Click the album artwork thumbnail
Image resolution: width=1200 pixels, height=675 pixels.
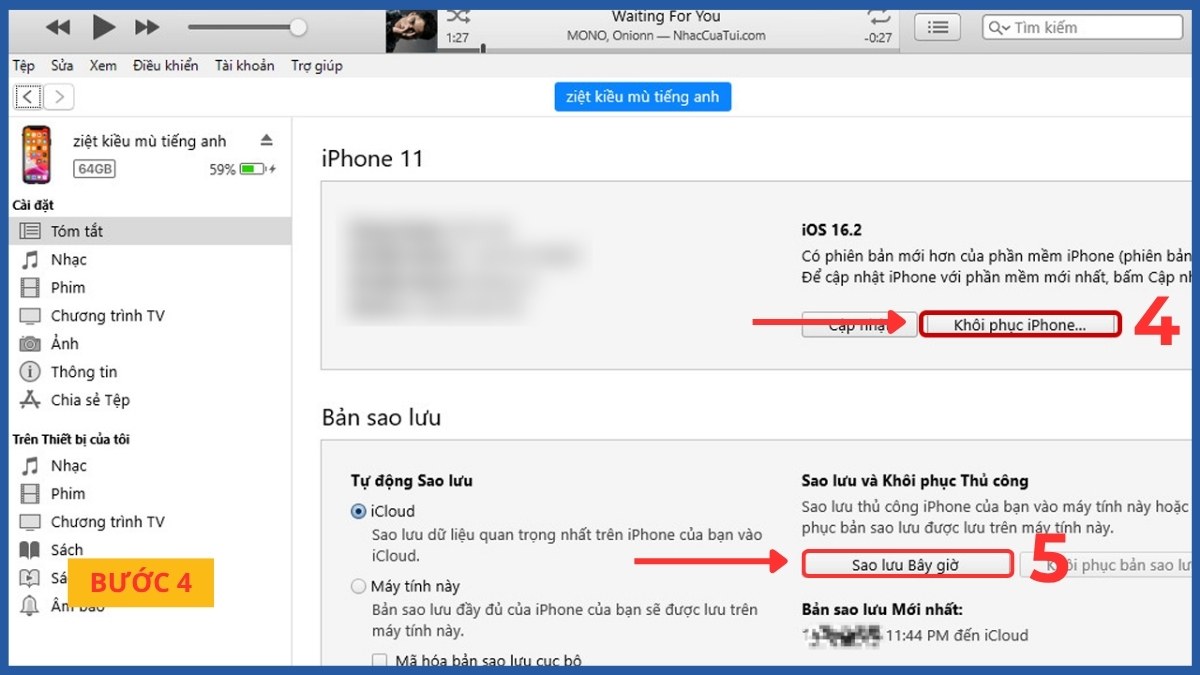[x=411, y=30]
